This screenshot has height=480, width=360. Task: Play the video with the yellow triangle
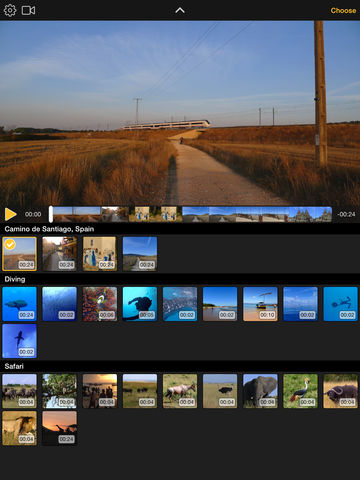tap(11, 214)
